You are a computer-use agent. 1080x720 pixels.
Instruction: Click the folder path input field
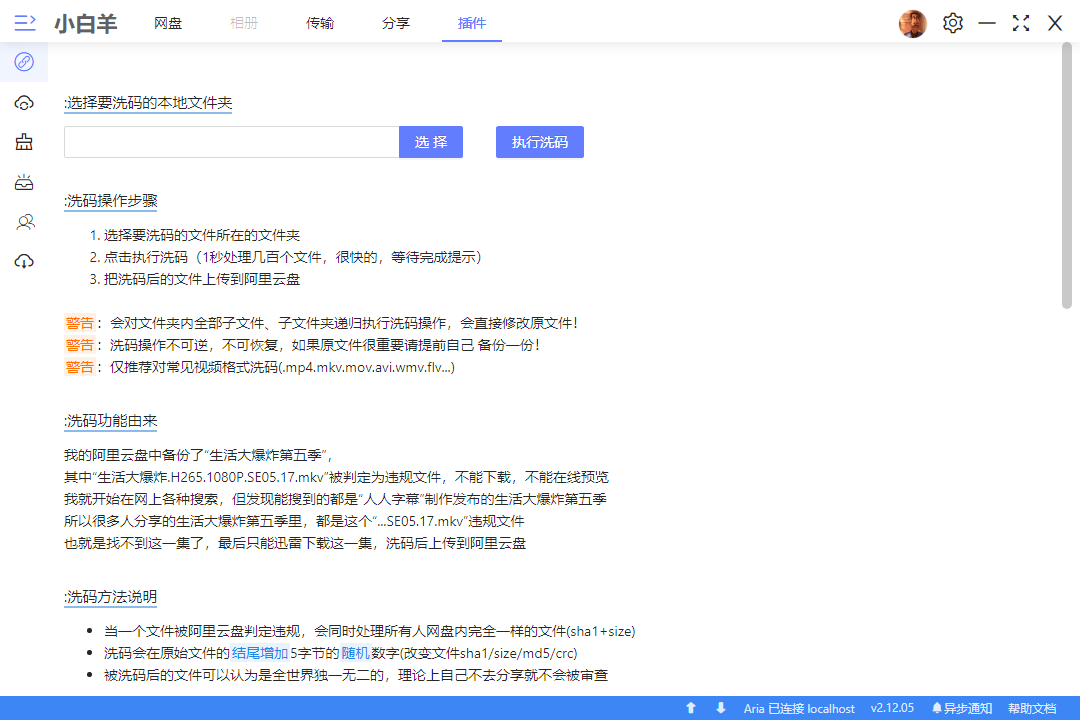230,141
